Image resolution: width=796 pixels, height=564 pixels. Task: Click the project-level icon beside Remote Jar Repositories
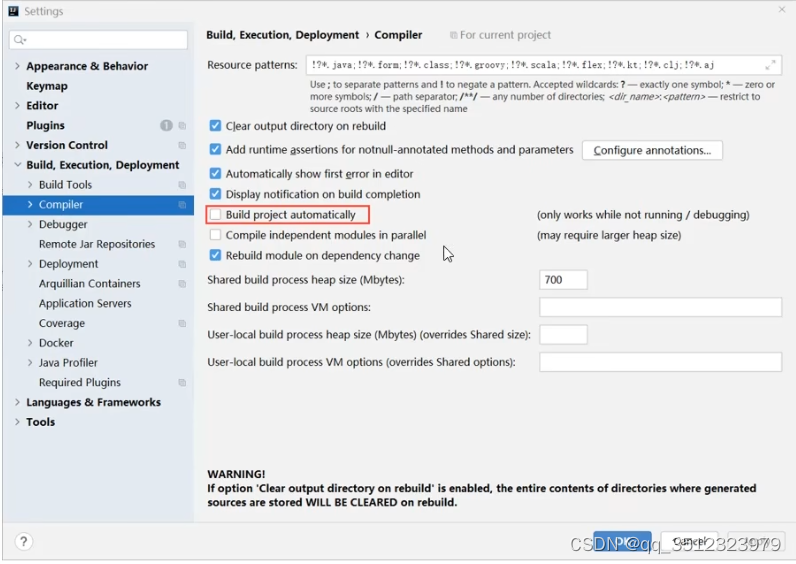point(182,244)
